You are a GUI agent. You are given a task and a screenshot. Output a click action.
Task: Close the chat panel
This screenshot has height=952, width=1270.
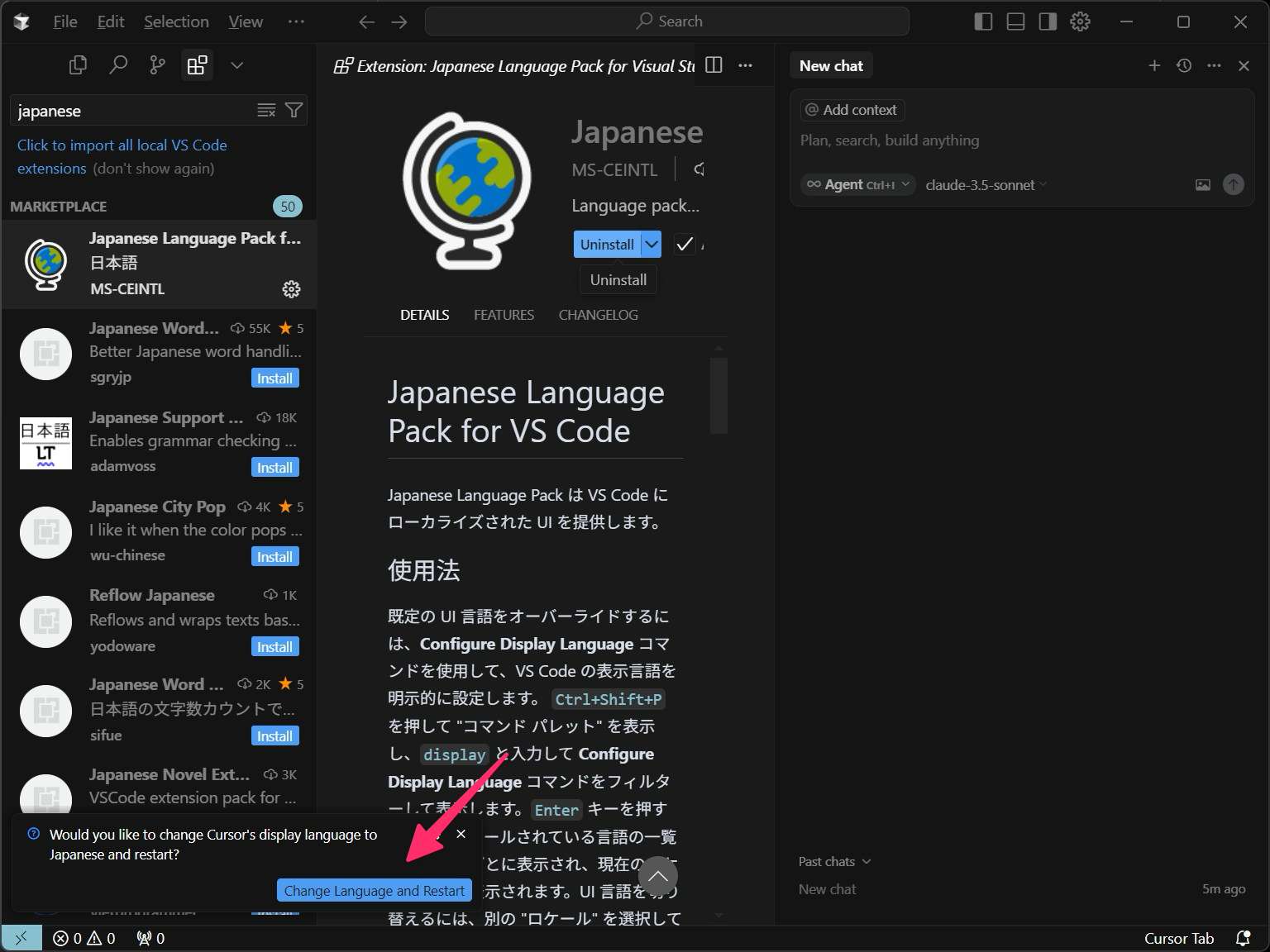pyautogui.click(x=1244, y=65)
